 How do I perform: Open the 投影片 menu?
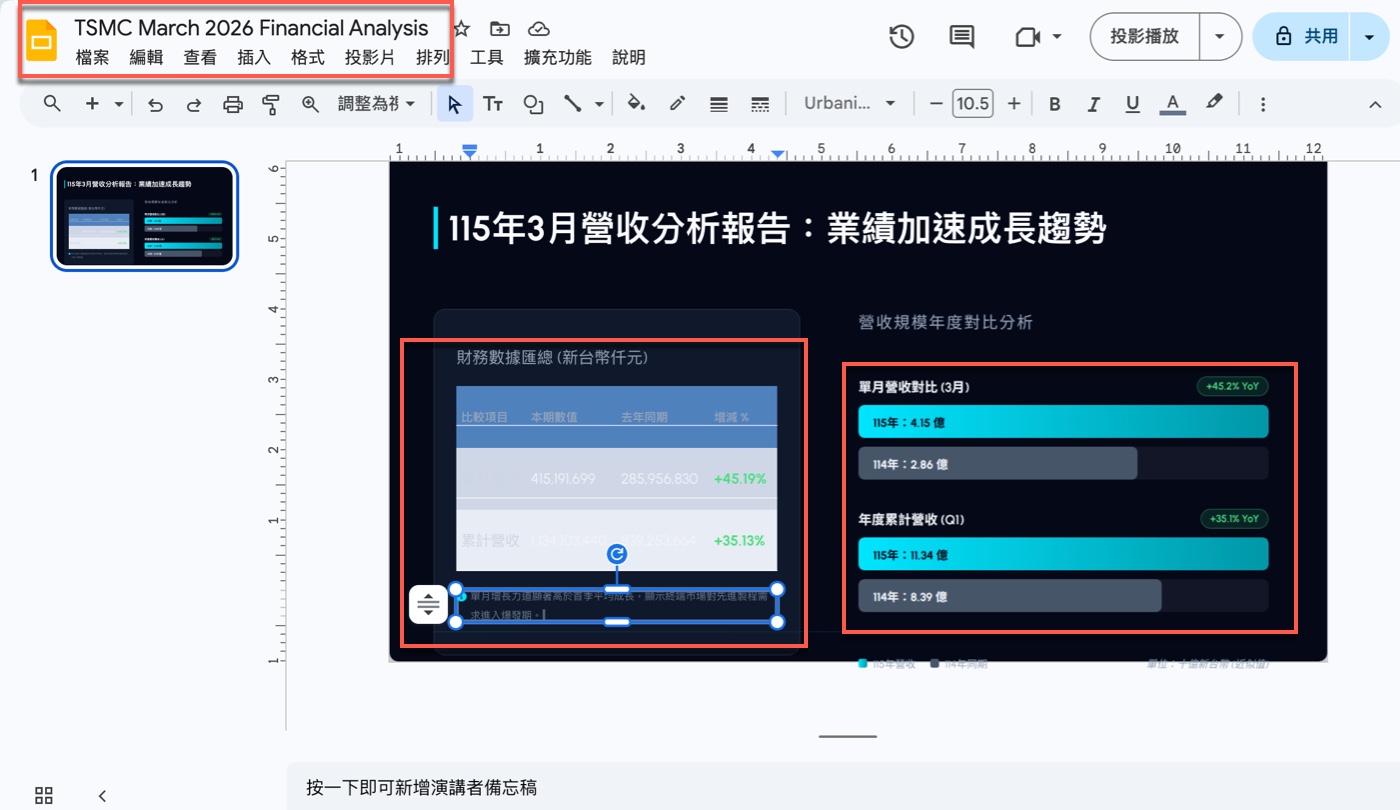tap(370, 58)
